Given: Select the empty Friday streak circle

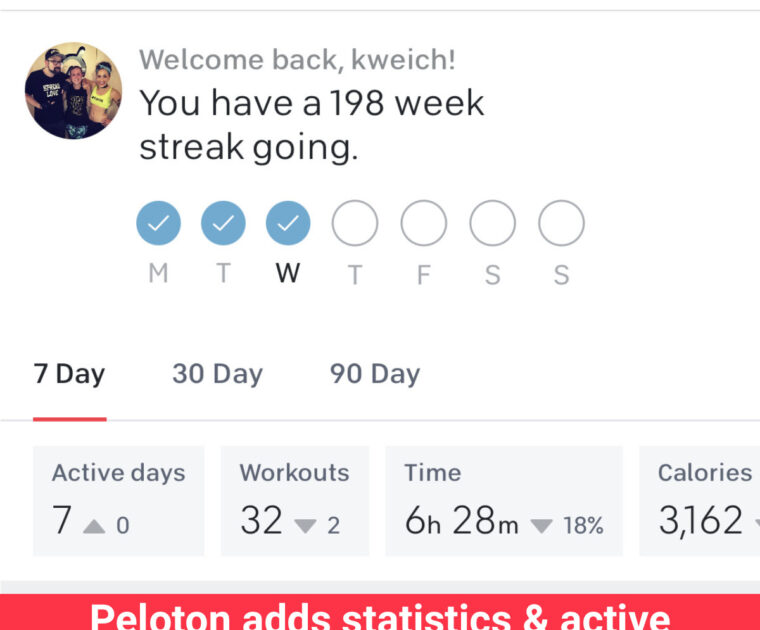Looking at the screenshot, I should tap(423, 223).
